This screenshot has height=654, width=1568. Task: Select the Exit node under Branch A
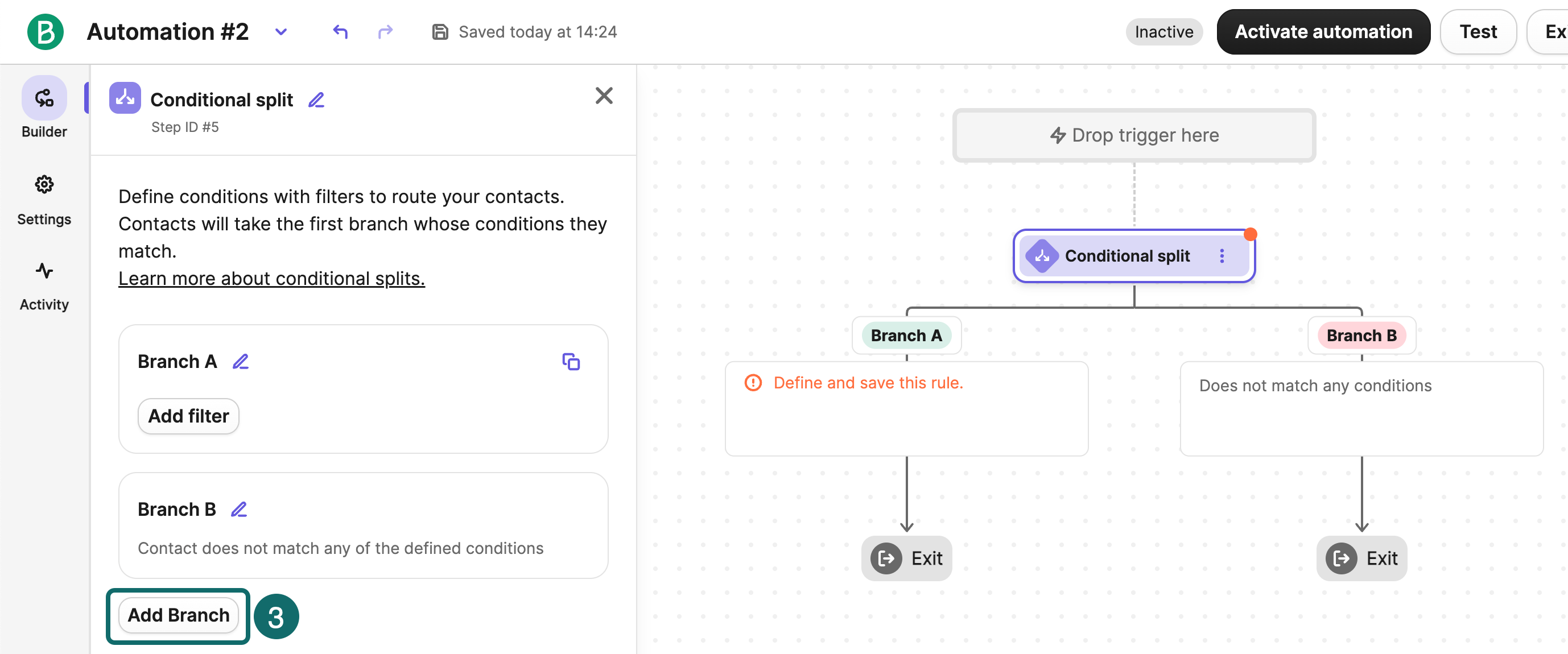(906, 558)
